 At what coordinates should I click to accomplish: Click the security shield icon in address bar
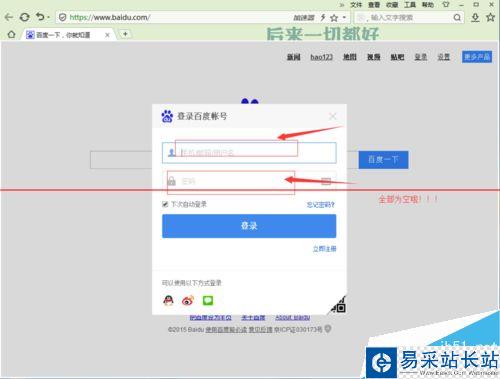(x=62, y=17)
